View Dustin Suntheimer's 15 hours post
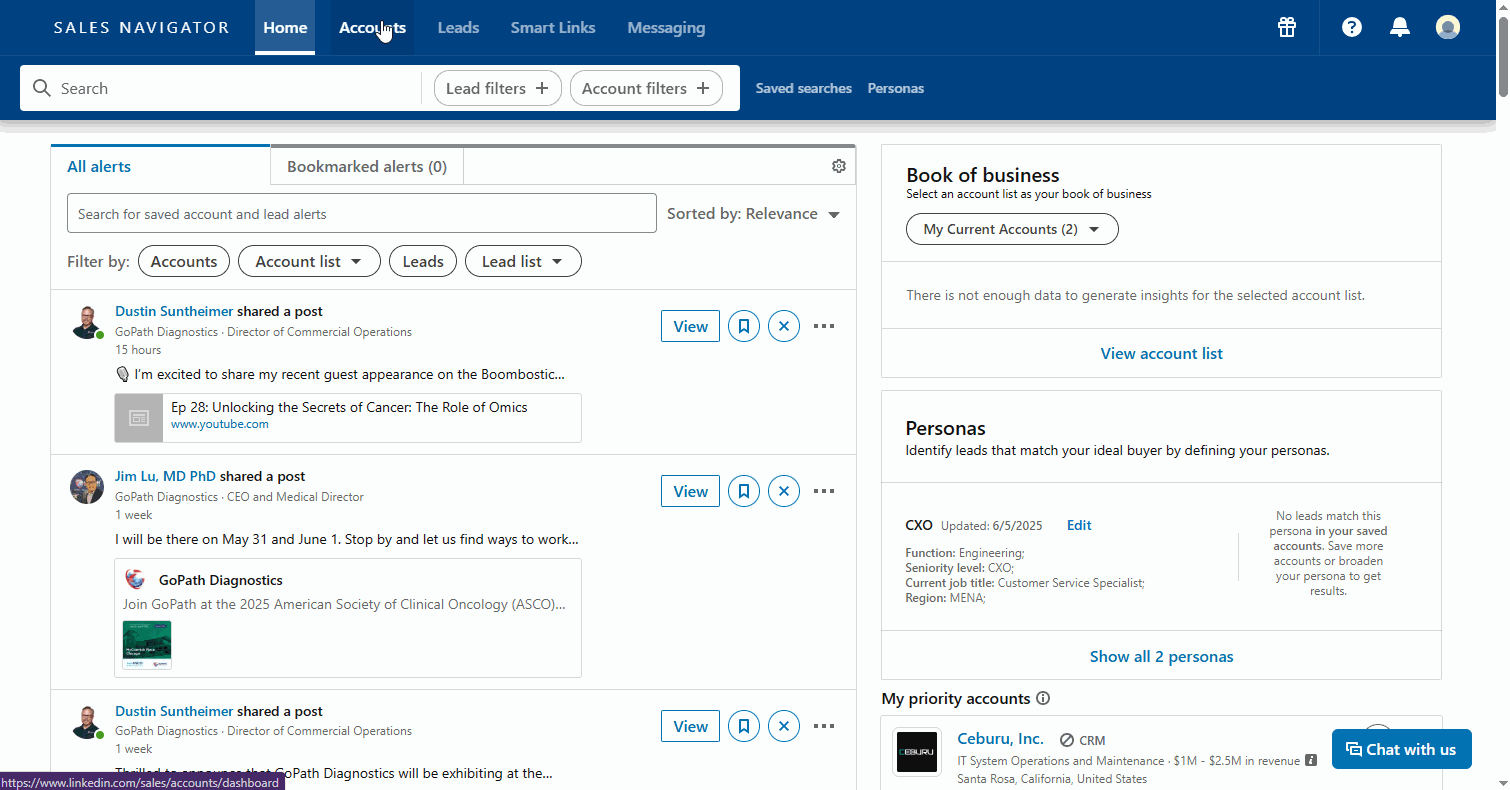 (690, 326)
